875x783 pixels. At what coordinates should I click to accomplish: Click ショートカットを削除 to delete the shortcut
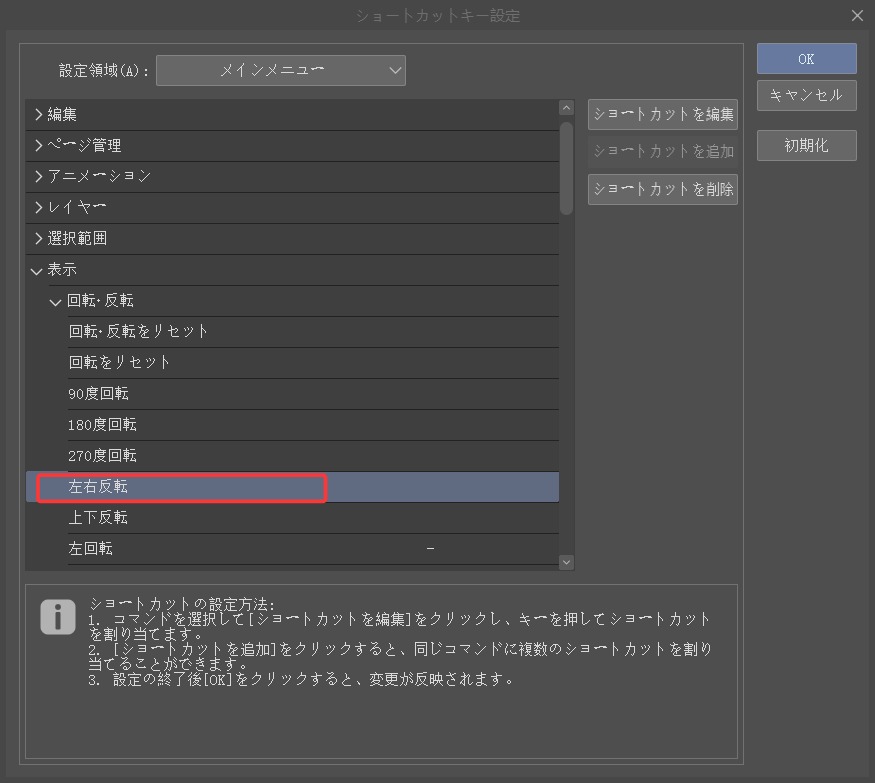662,188
